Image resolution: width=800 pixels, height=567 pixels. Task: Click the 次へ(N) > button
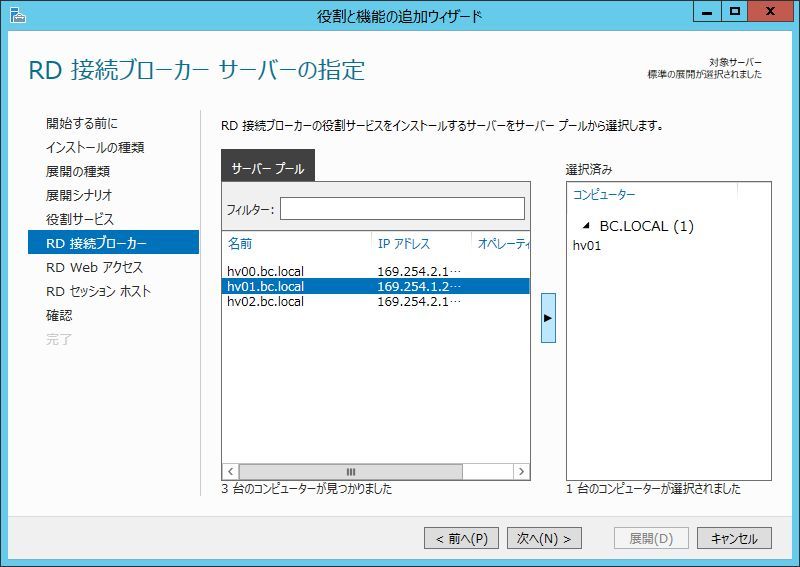click(x=544, y=538)
